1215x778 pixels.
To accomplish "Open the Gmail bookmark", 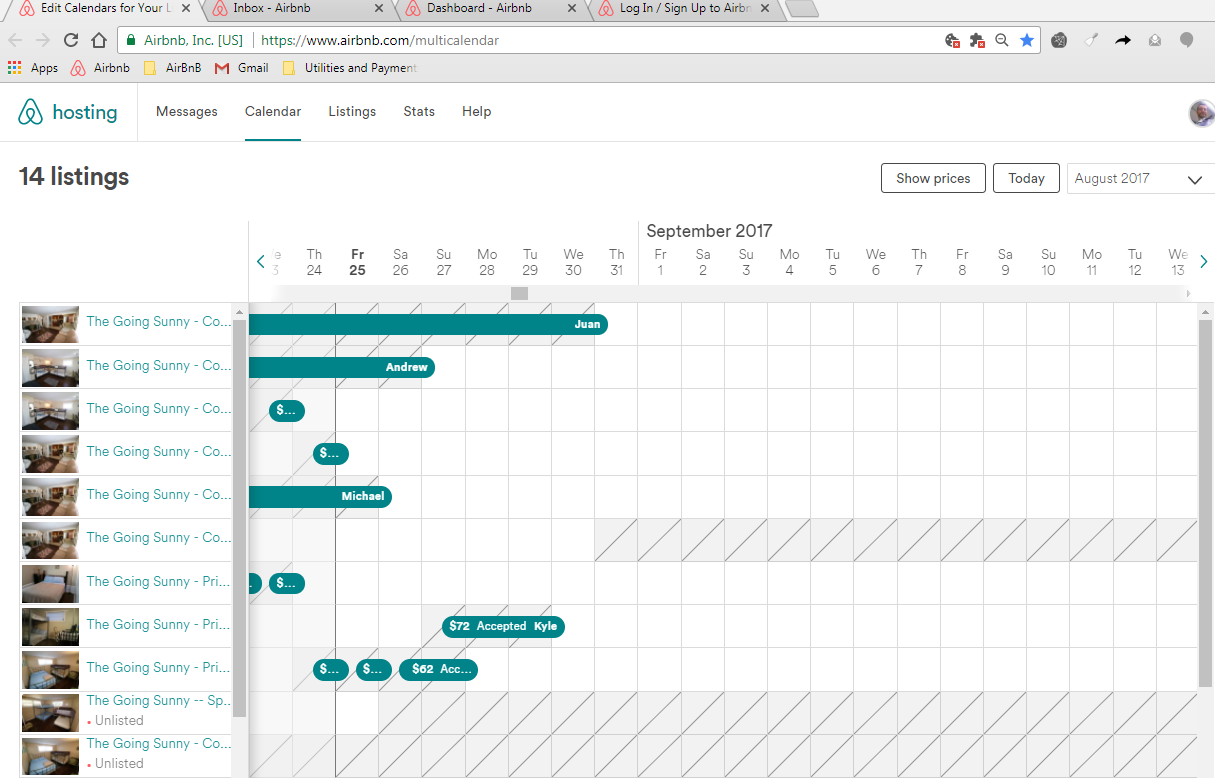I will point(242,68).
